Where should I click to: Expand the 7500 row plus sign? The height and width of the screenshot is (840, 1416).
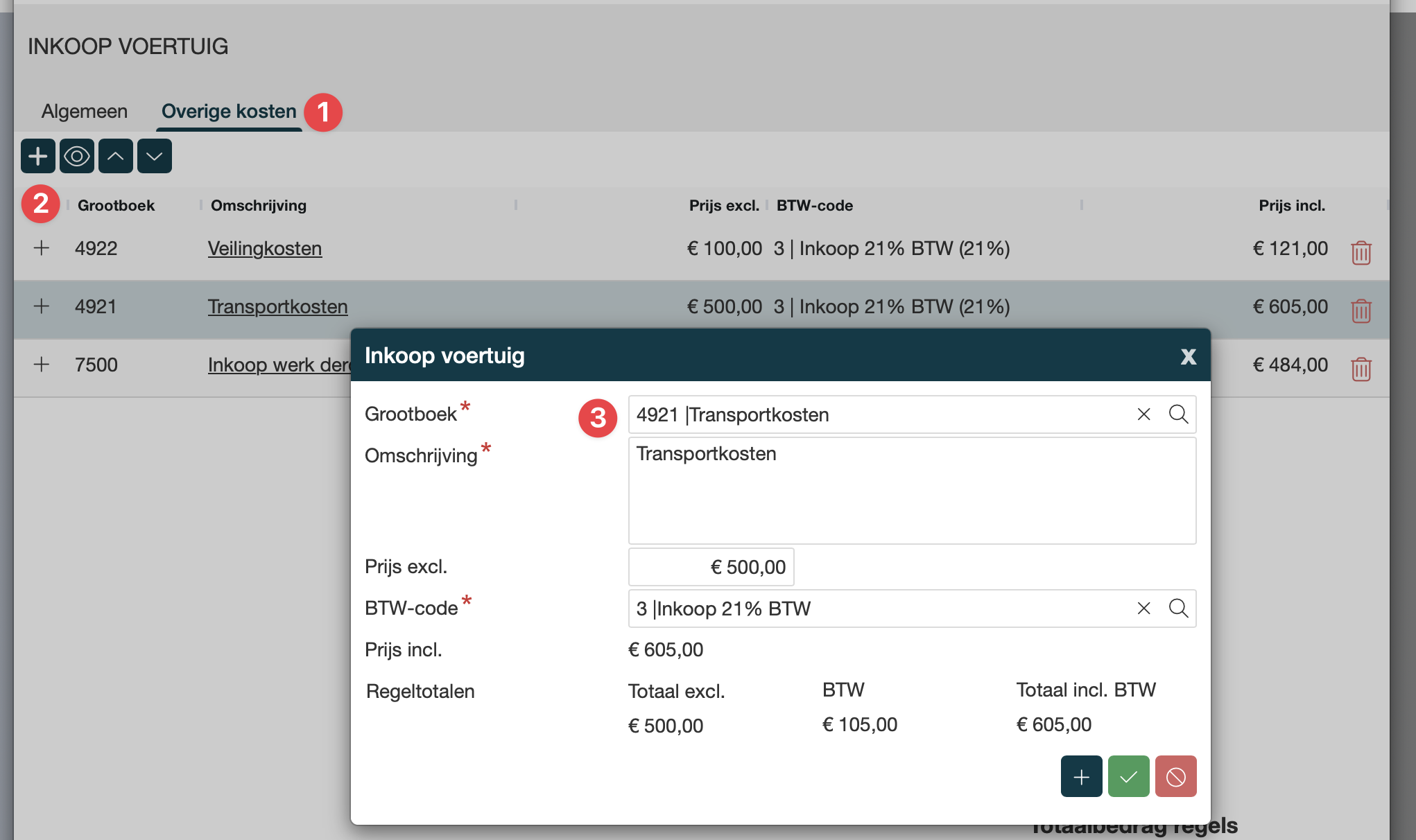coord(42,365)
